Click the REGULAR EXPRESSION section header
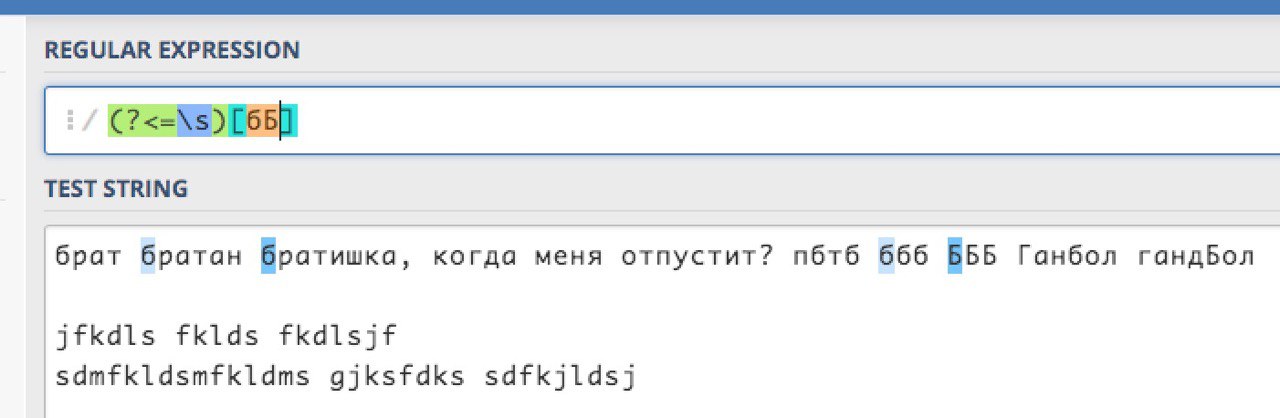Screen dimensions: 1280x418 pyautogui.click(x=171, y=49)
